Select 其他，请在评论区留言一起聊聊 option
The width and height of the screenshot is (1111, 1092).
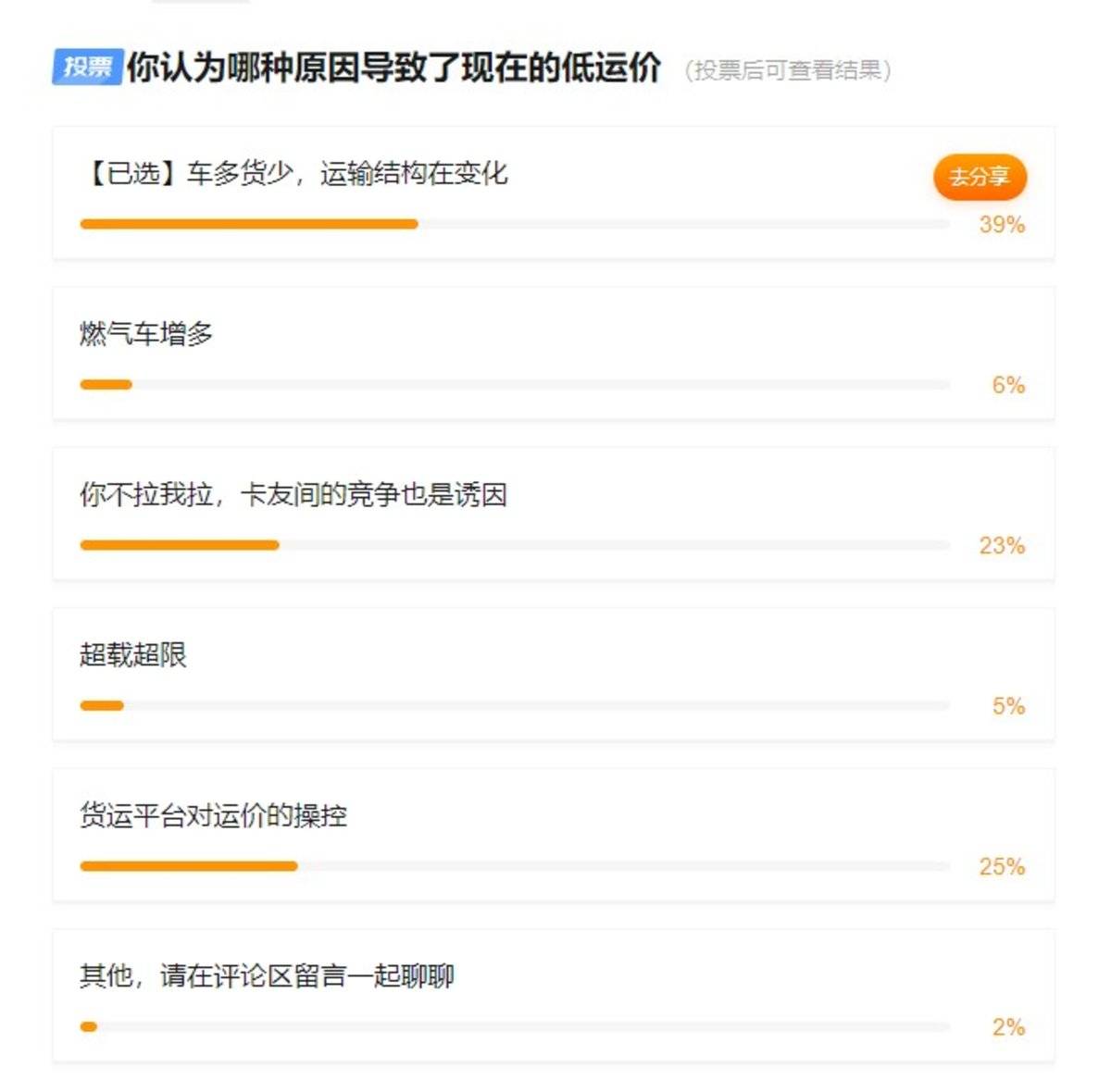[267, 976]
